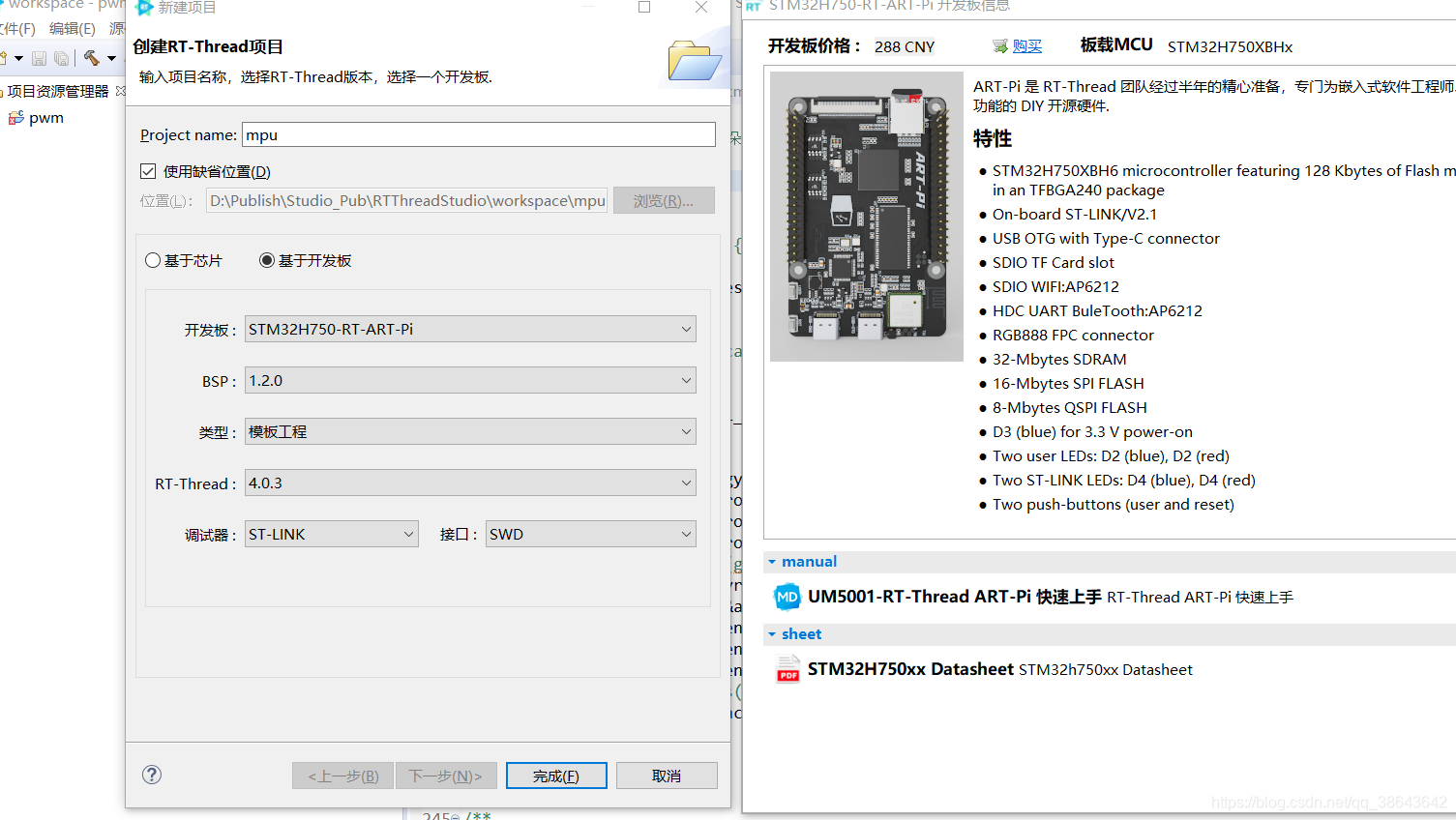Viewport: 1456px width, 820px height.
Task: Click the folder wizard icon in dialog header
Action: pyautogui.click(x=695, y=60)
